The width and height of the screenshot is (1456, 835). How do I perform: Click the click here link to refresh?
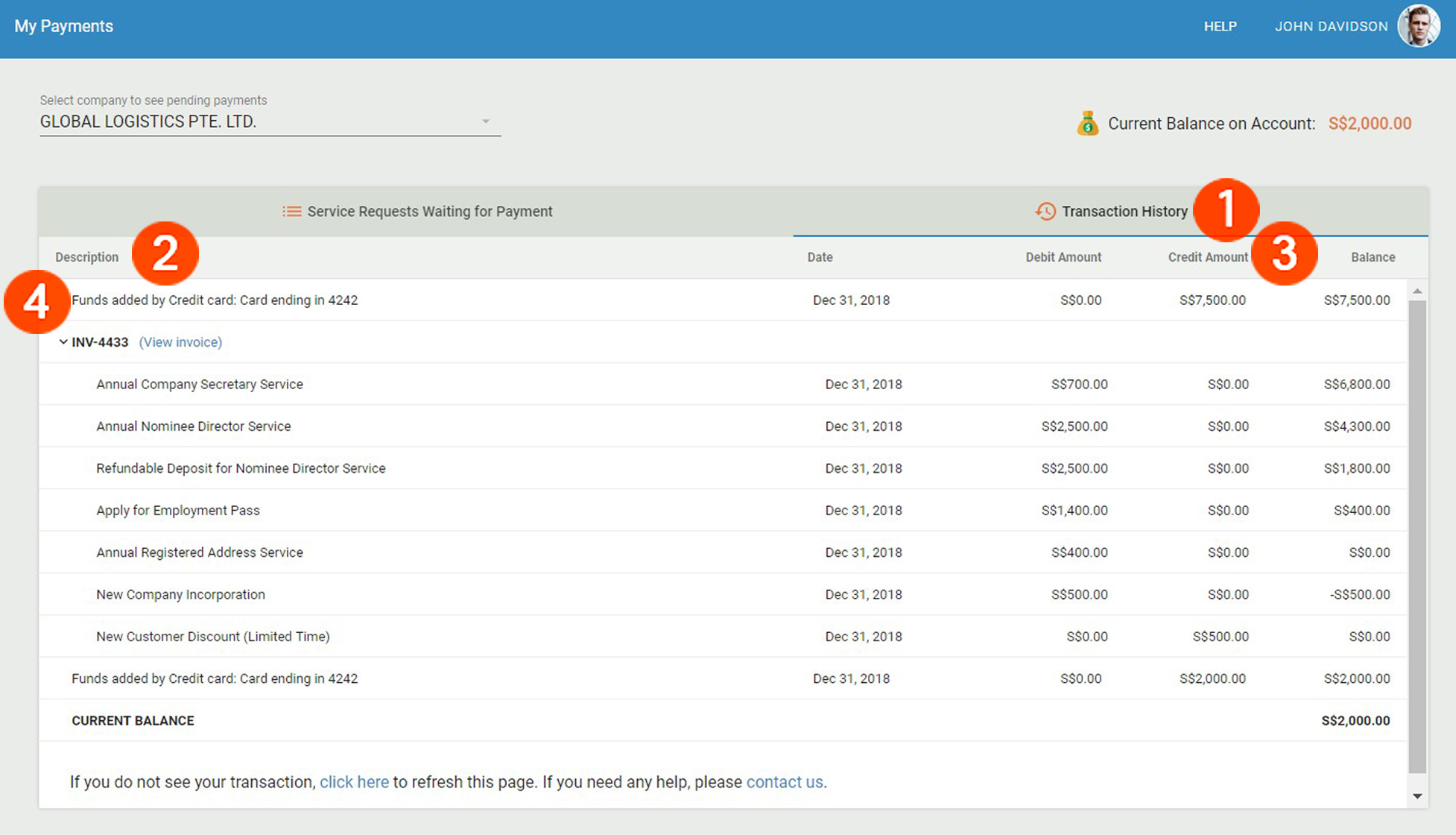pos(355,782)
